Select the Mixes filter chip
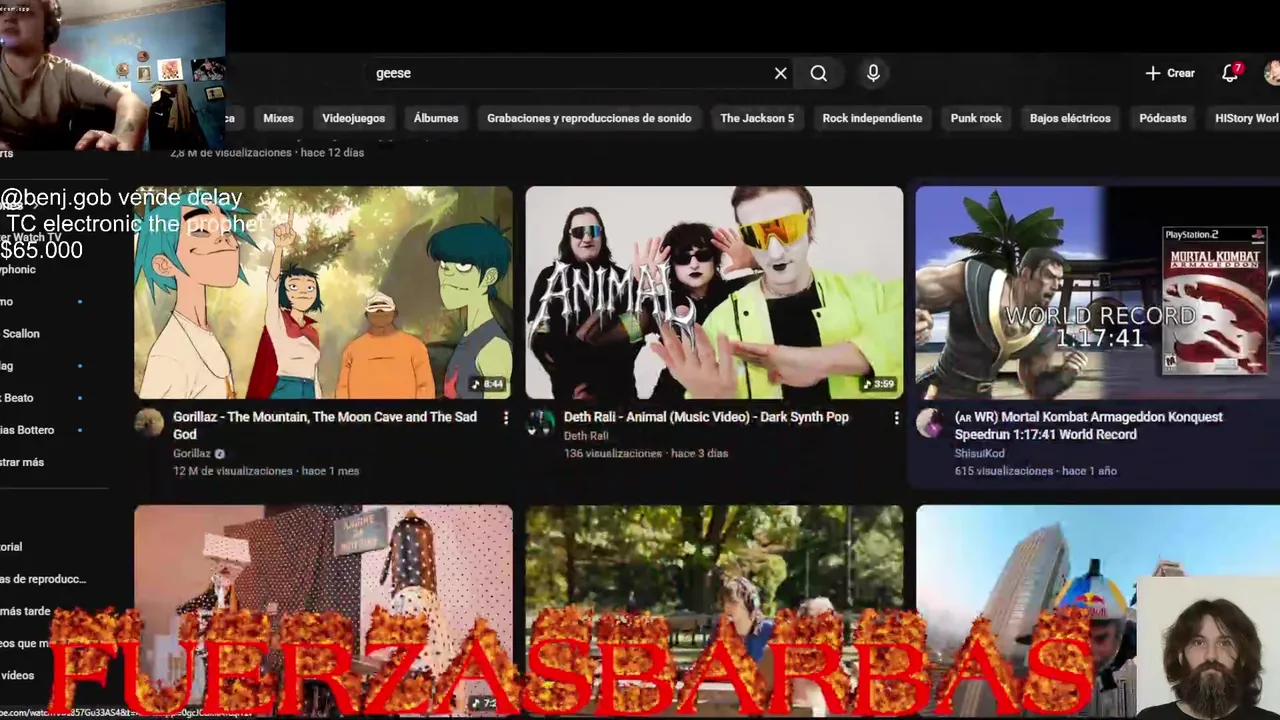Image resolution: width=1280 pixels, height=720 pixels. pos(278,118)
